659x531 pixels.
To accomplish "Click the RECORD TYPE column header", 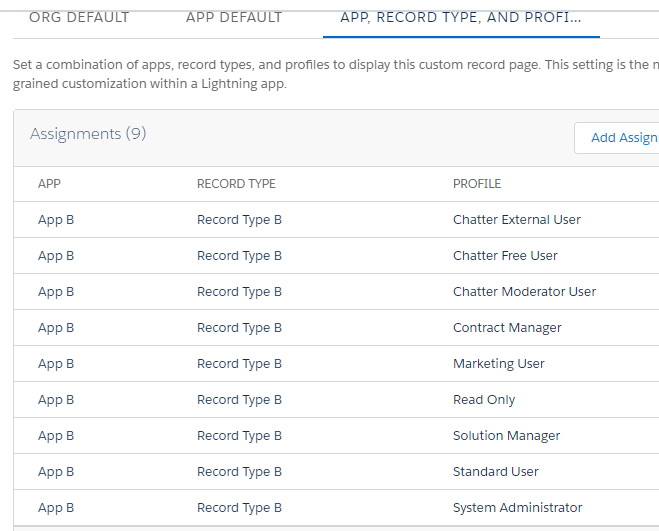I will [x=236, y=184].
